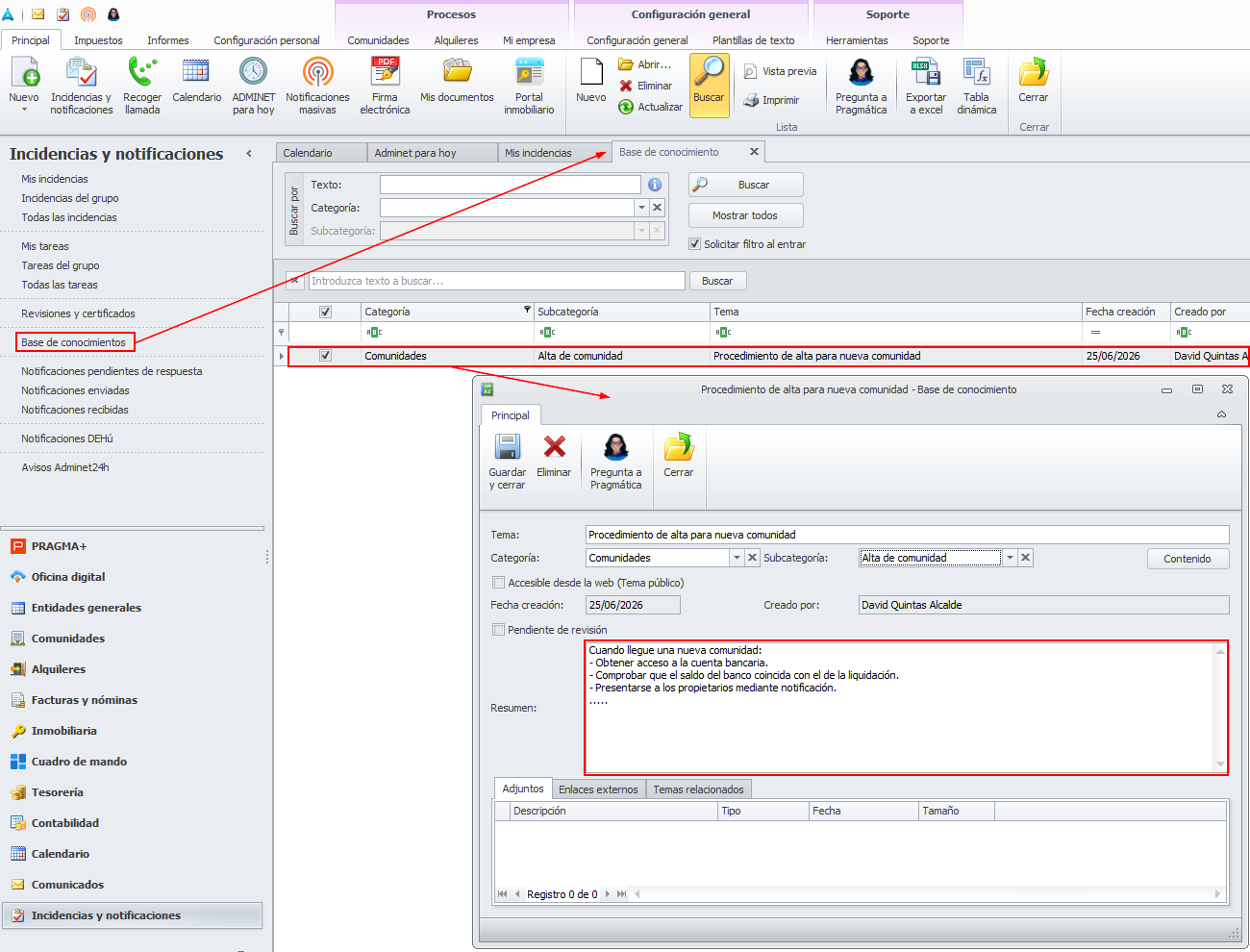This screenshot has height=952, width=1250.
Task: Check Pendiente de revisión checkbox
Action: (498, 630)
